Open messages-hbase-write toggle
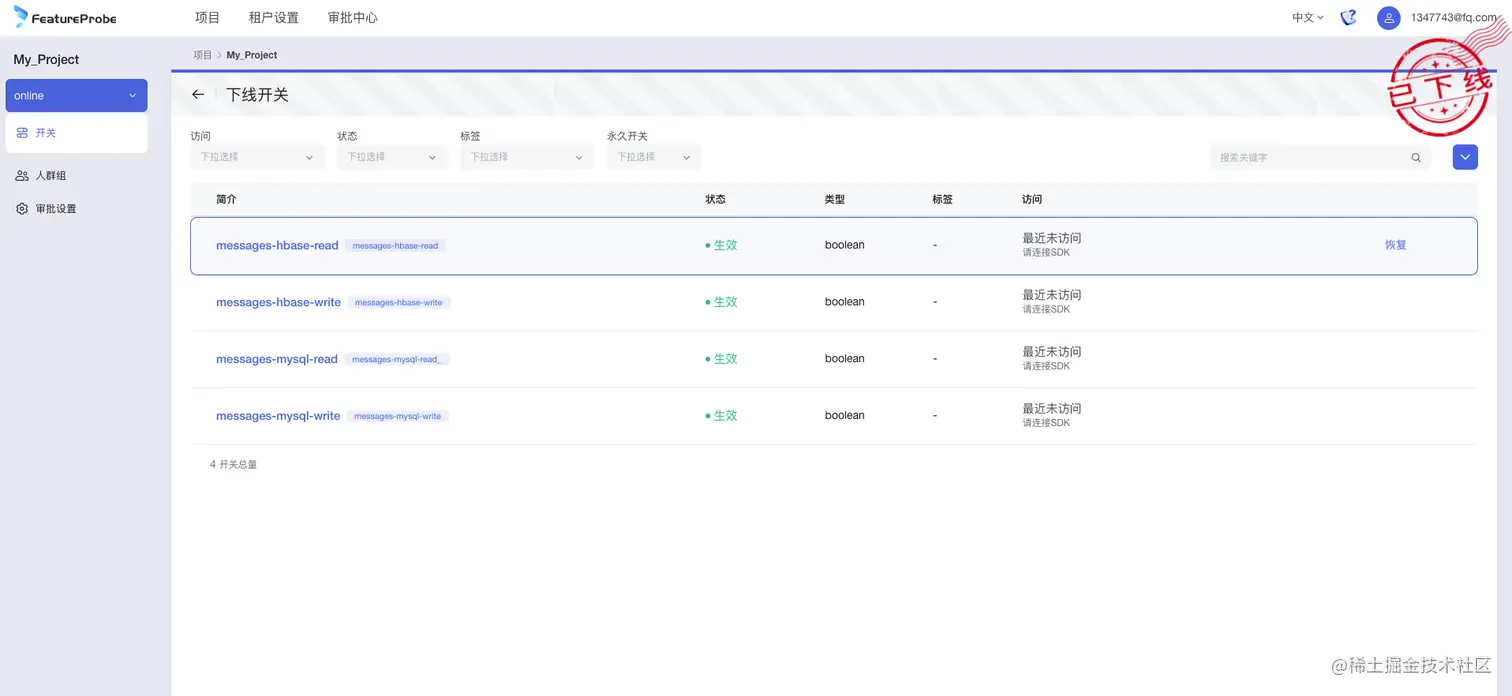This screenshot has width=1512, height=696. pyautogui.click(x=278, y=302)
